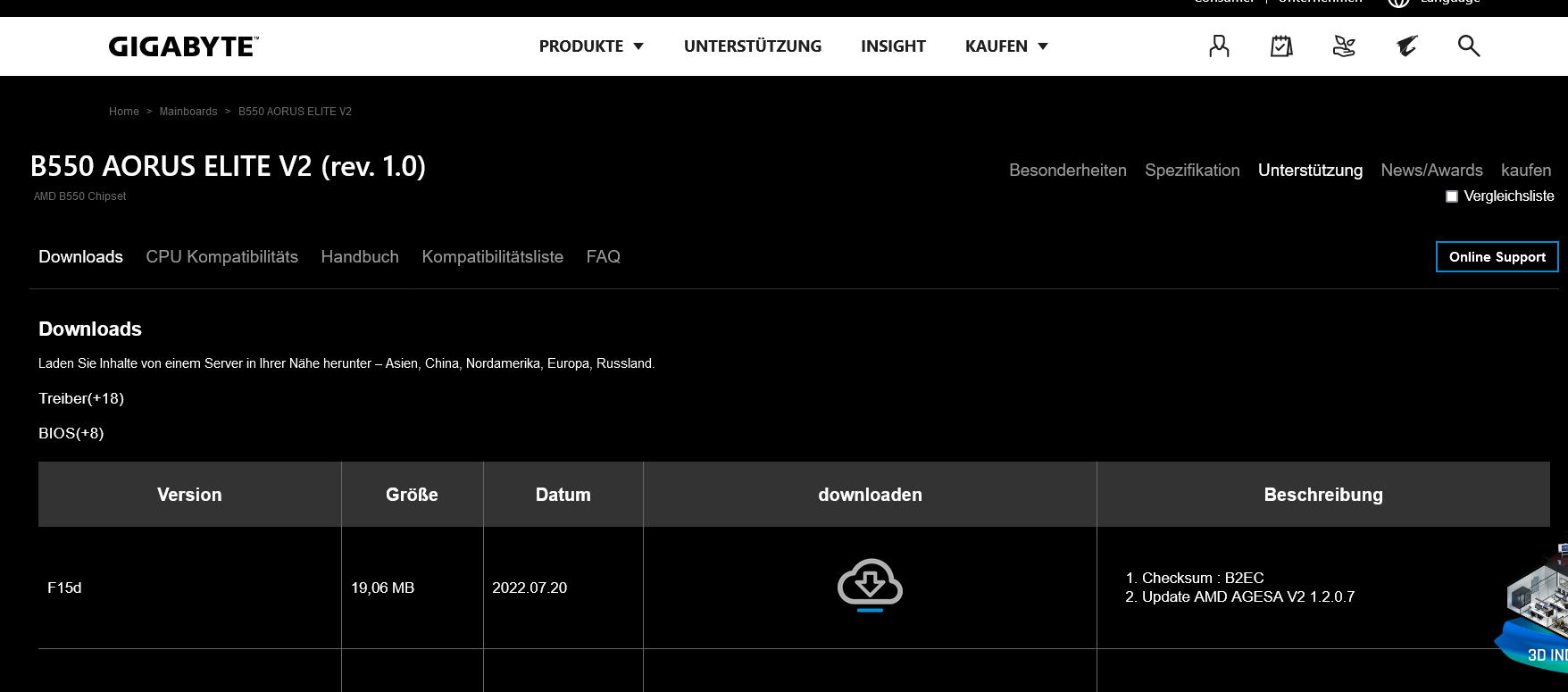1568x692 pixels.
Task: Click the Downloads section heading
Action: point(90,329)
